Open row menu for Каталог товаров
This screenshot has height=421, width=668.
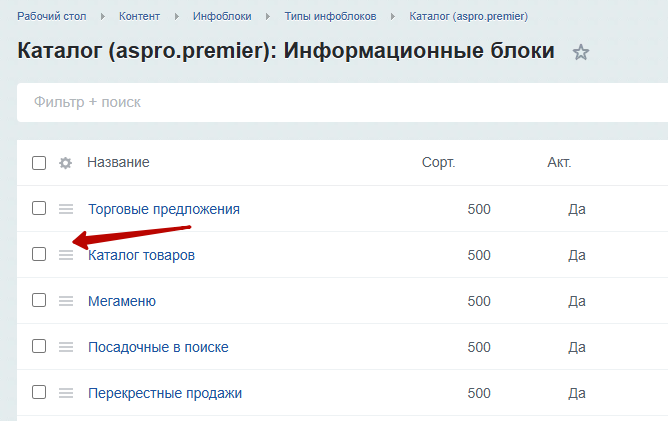[66, 255]
